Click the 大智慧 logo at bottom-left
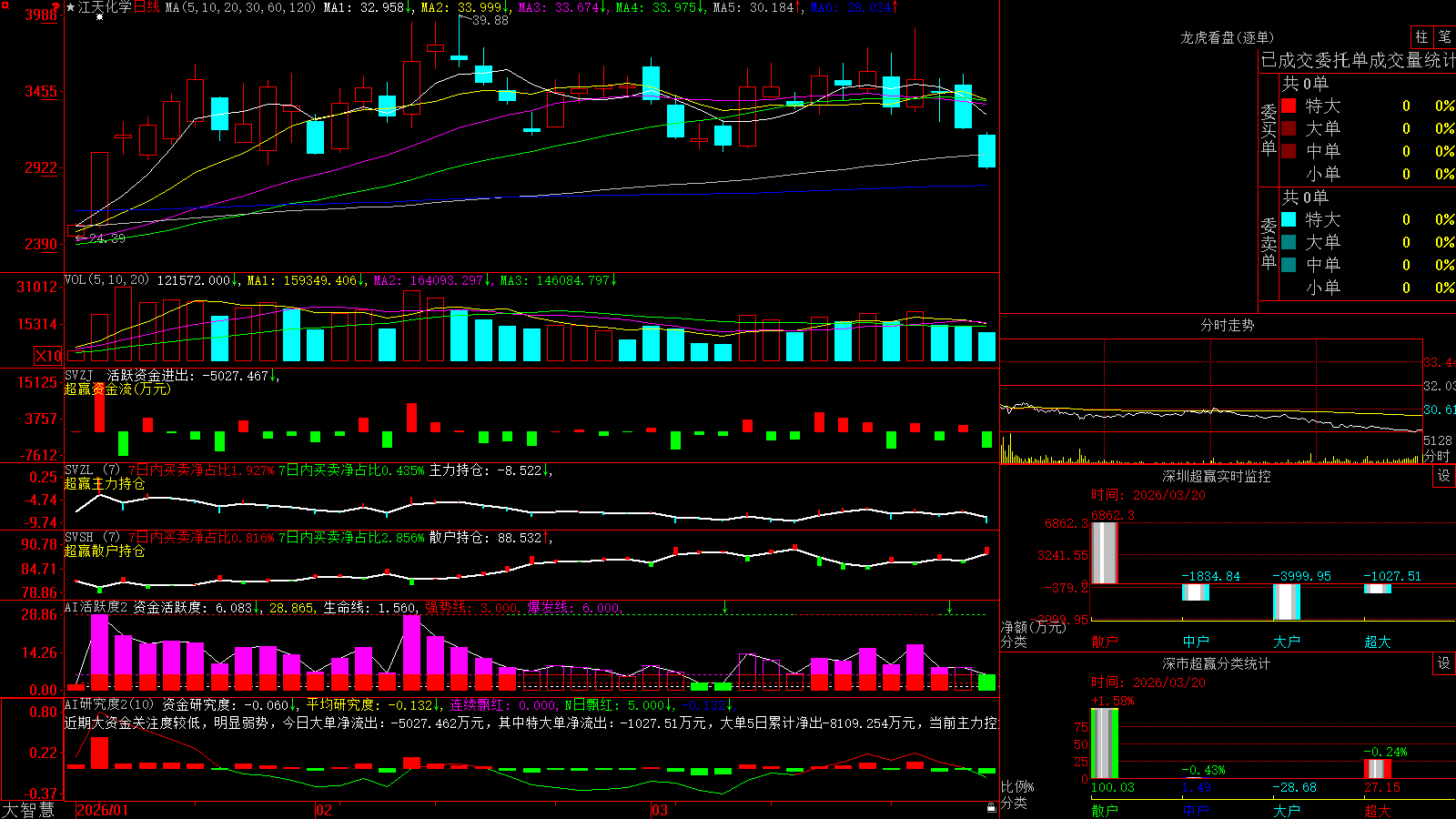Viewport: 1456px width, 819px height. tap(28, 810)
